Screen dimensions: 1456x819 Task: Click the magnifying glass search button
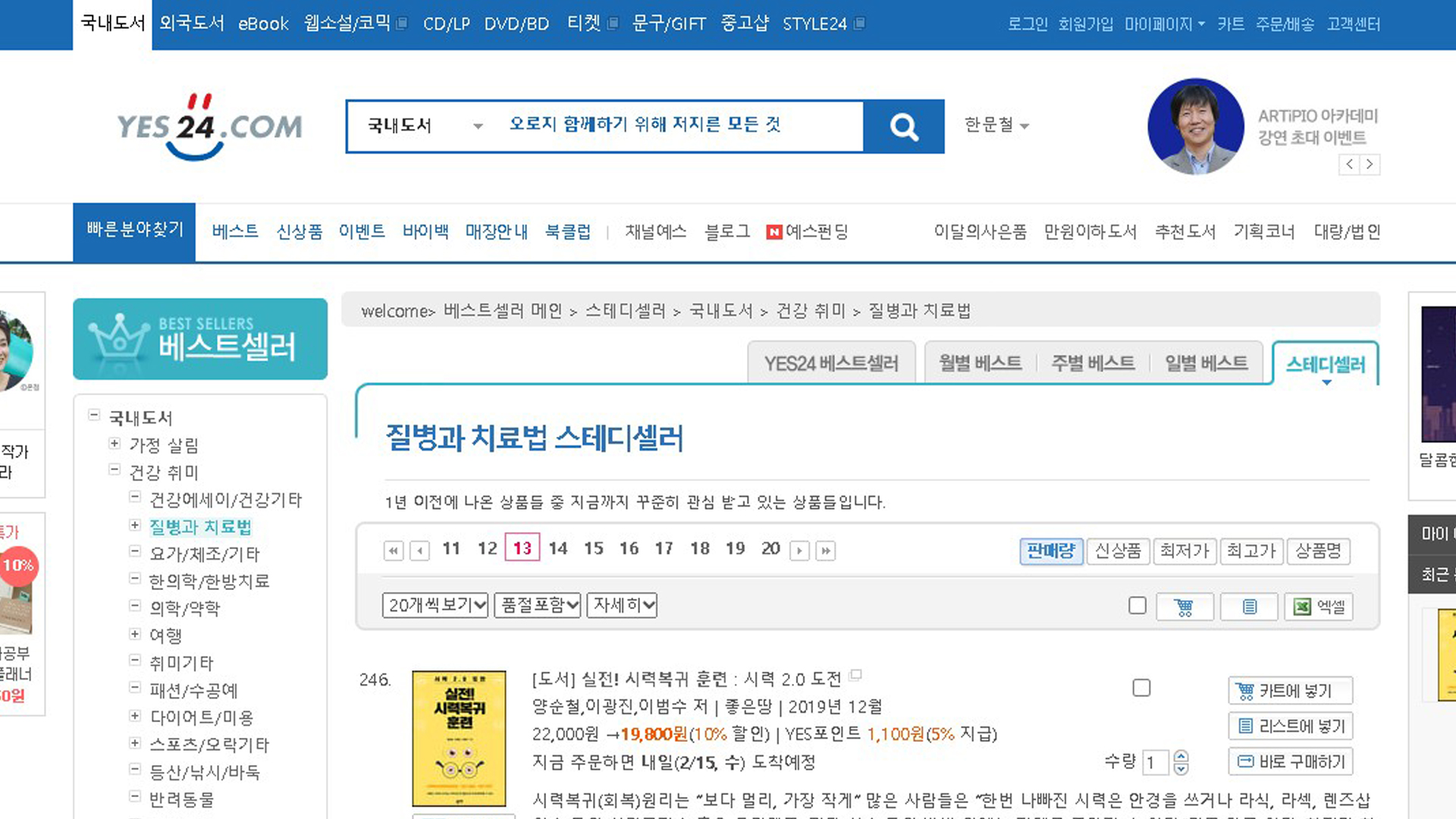pos(903,127)
